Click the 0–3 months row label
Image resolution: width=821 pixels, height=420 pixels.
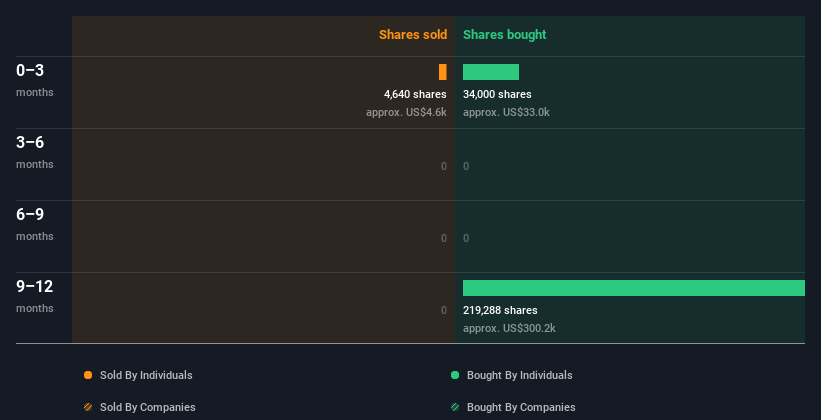tap(35, 80)
